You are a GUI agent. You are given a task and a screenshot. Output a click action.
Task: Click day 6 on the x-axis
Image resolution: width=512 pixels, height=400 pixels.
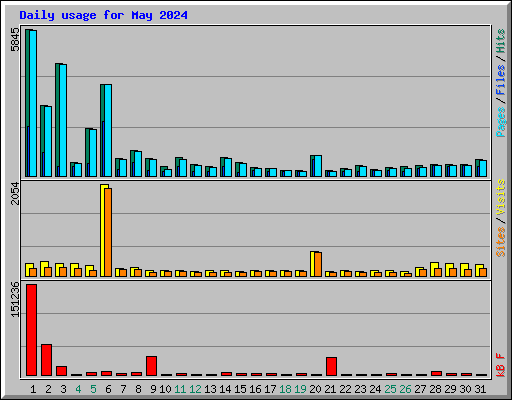(x=108, y=389)
